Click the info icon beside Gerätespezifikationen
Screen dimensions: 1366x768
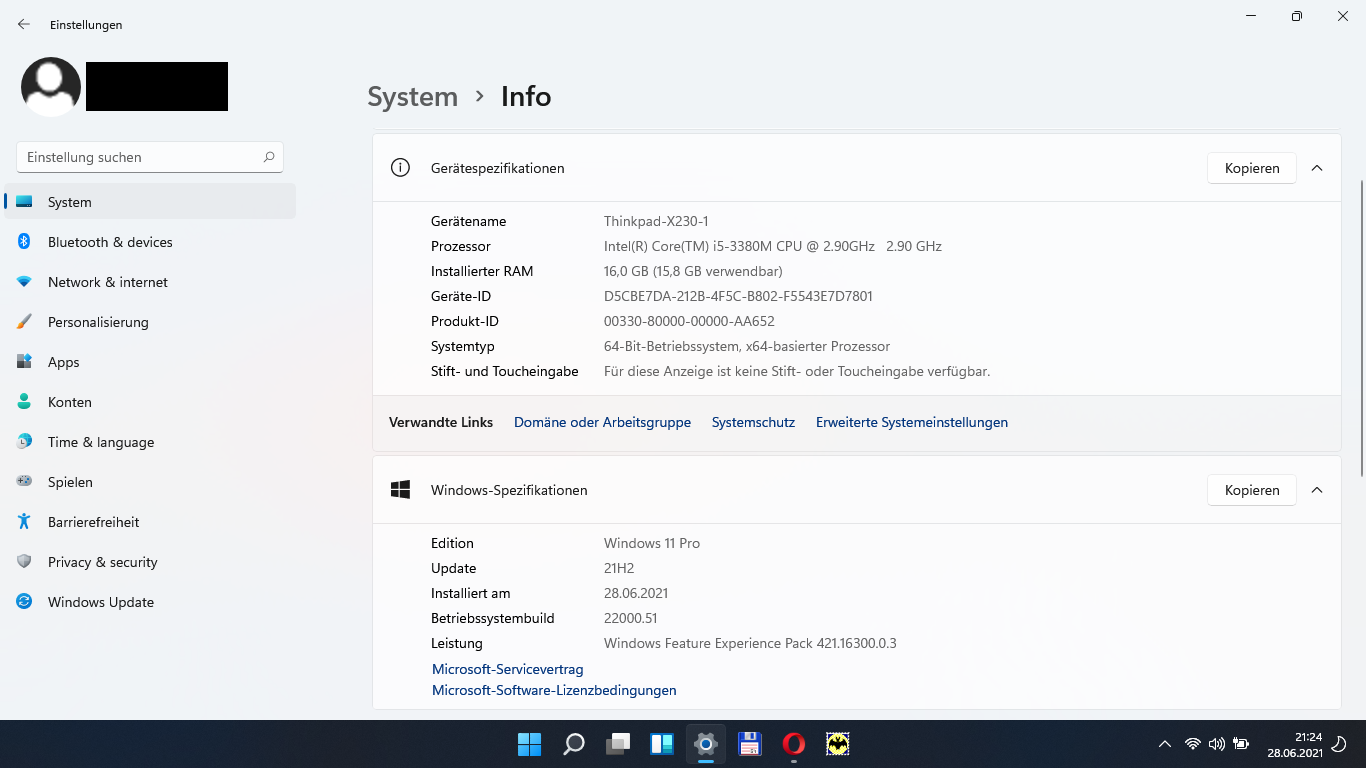(400, 168)
